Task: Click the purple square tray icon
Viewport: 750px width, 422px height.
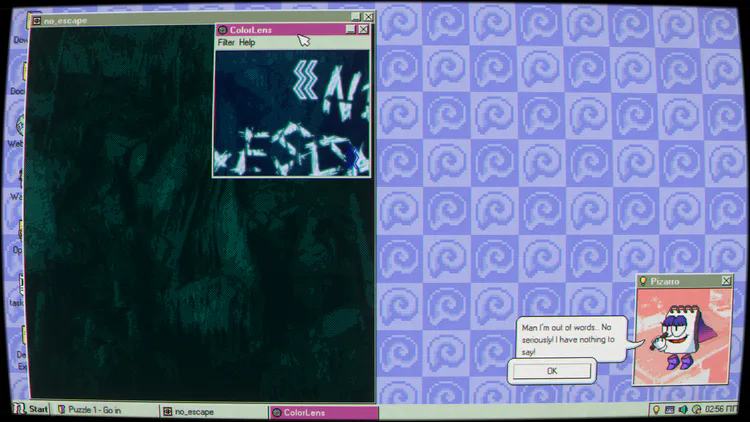Action: point(669,410)
